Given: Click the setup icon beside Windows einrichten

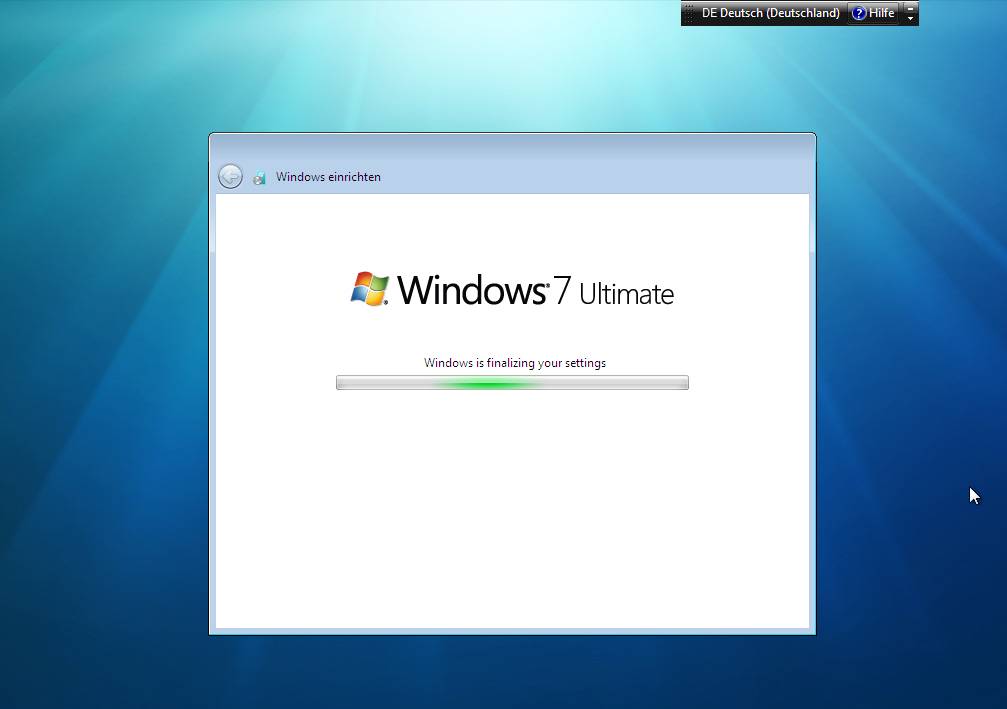Looking at the screenshot, I should [x=259, y=178].
